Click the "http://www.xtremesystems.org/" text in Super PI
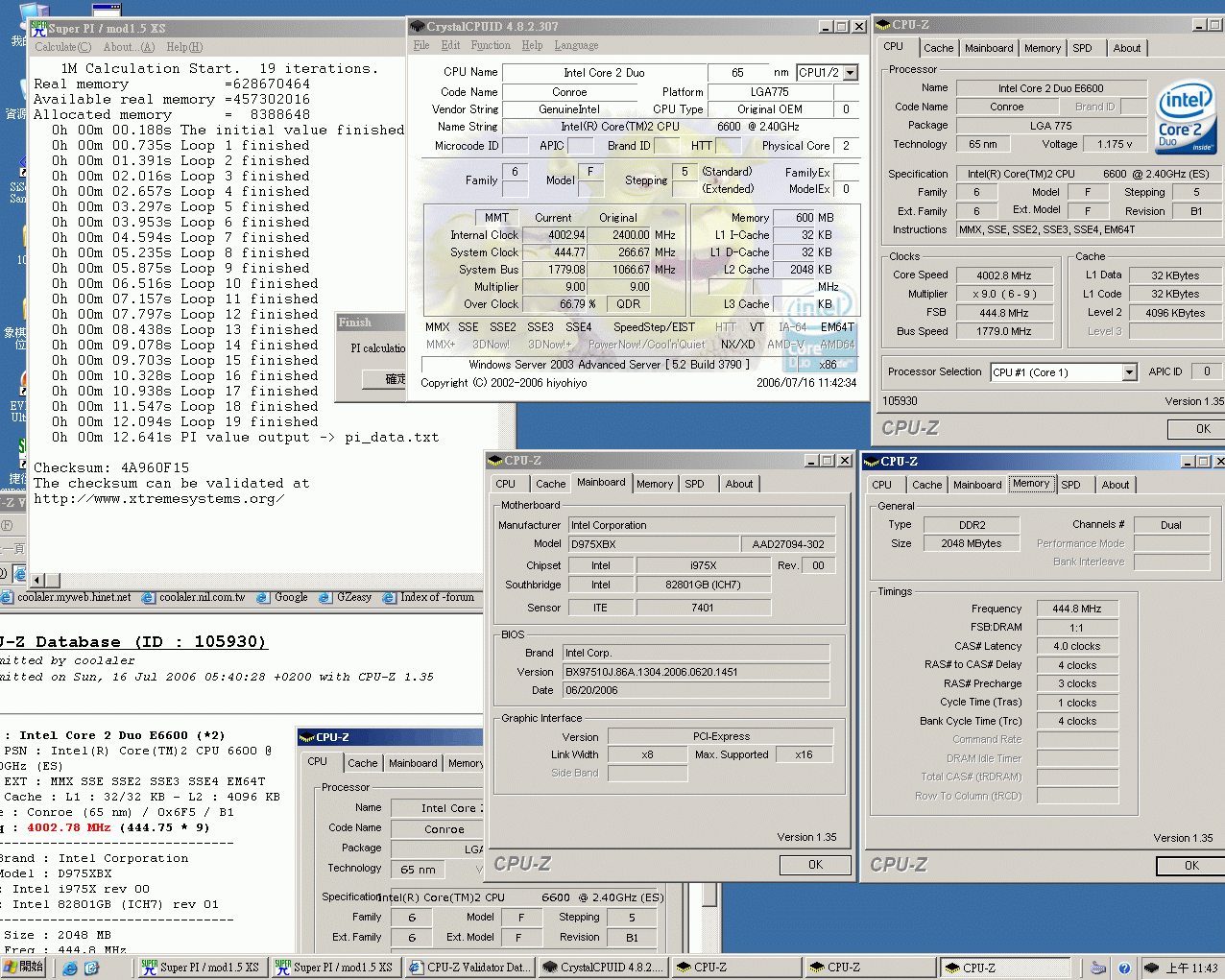Screen dimensions: 1225x980 pos(158,499)
